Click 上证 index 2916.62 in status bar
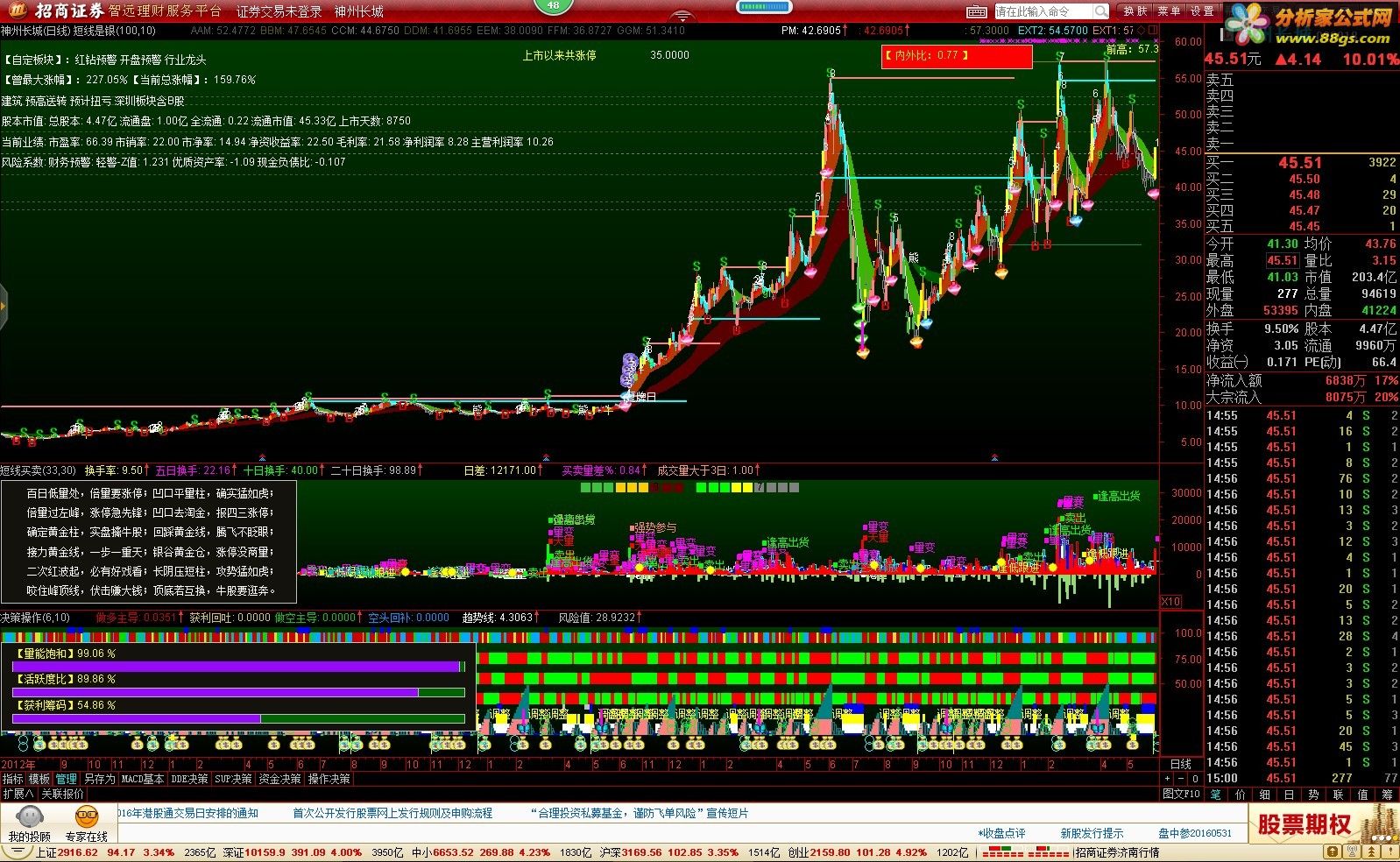Viewport: 1400px width, 862px height. coord(67,852)
